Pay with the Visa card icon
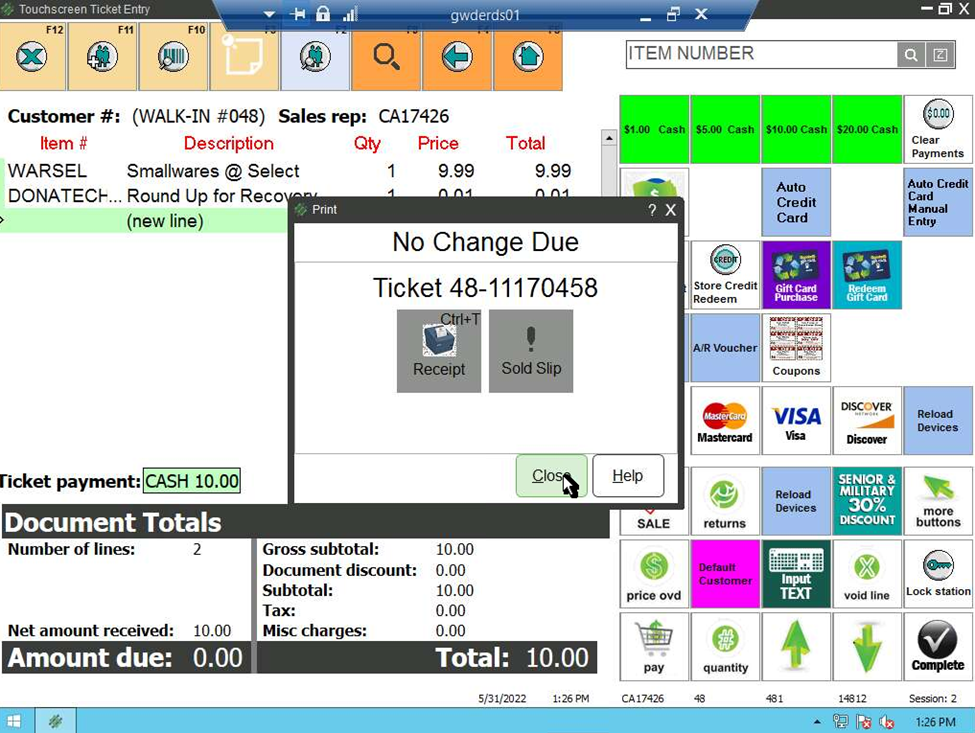Image resolution: width=975 pixels, height=733 pixels. (796, 420)
